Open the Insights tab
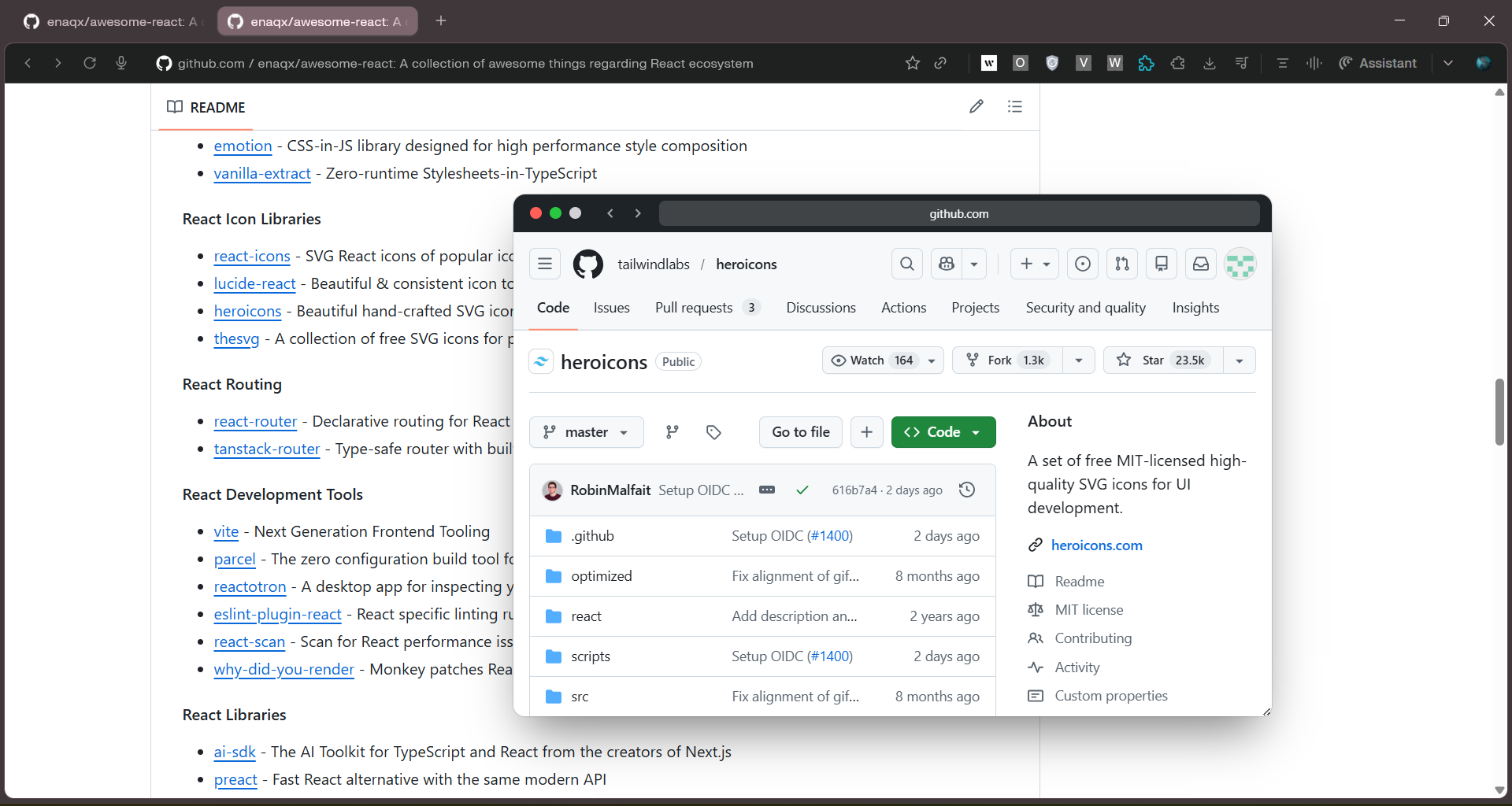 pyautogui.click(x=1195, y=308)
